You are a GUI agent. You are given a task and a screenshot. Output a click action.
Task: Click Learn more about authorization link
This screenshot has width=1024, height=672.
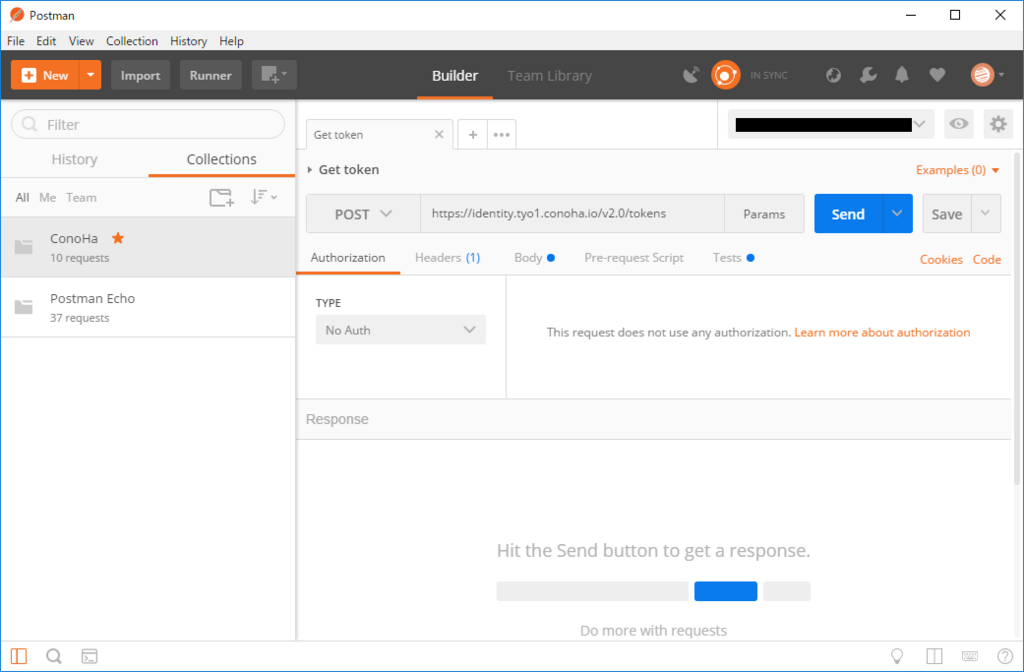[882, 332]
